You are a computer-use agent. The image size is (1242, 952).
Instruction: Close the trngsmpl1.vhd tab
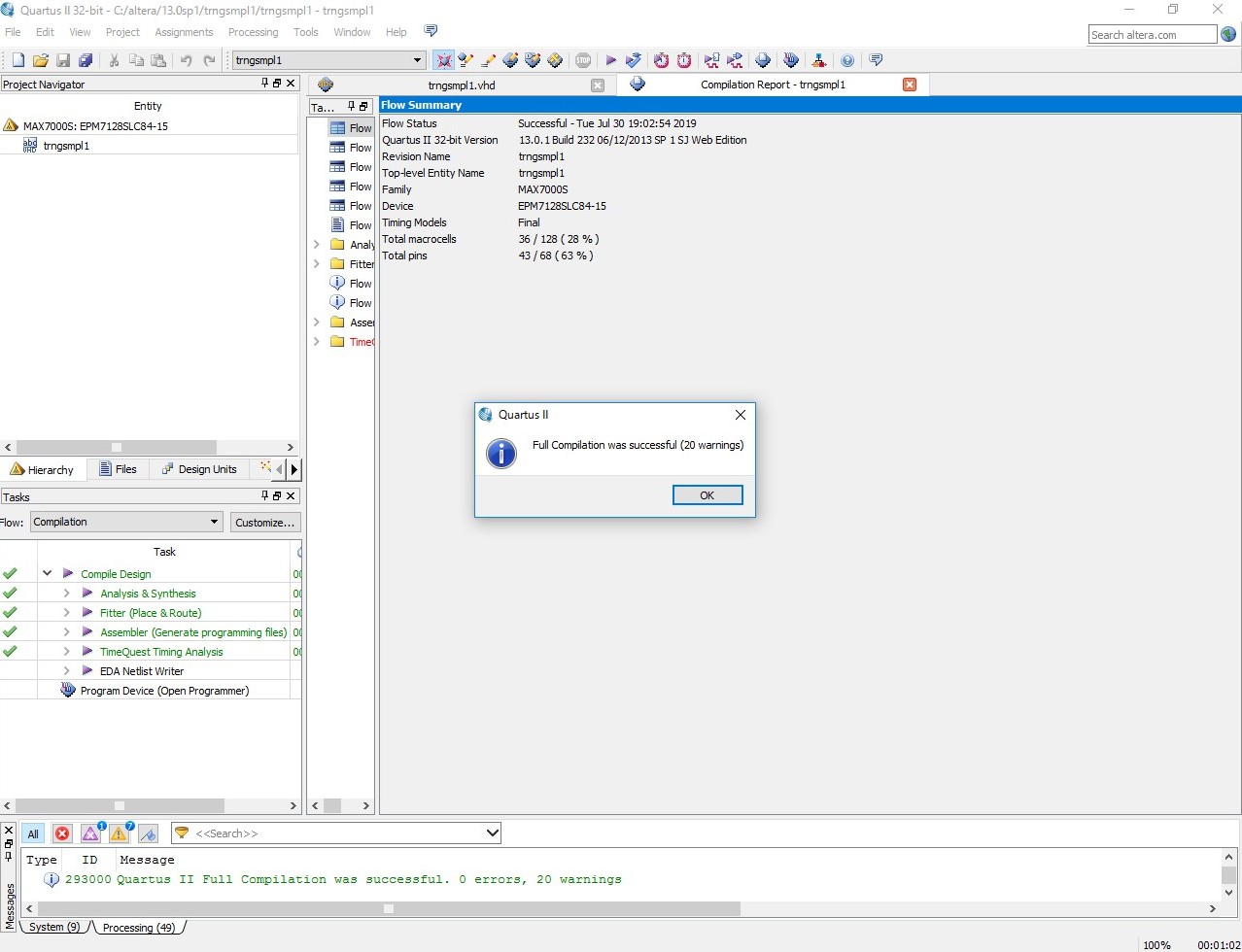tap(598, 85)
